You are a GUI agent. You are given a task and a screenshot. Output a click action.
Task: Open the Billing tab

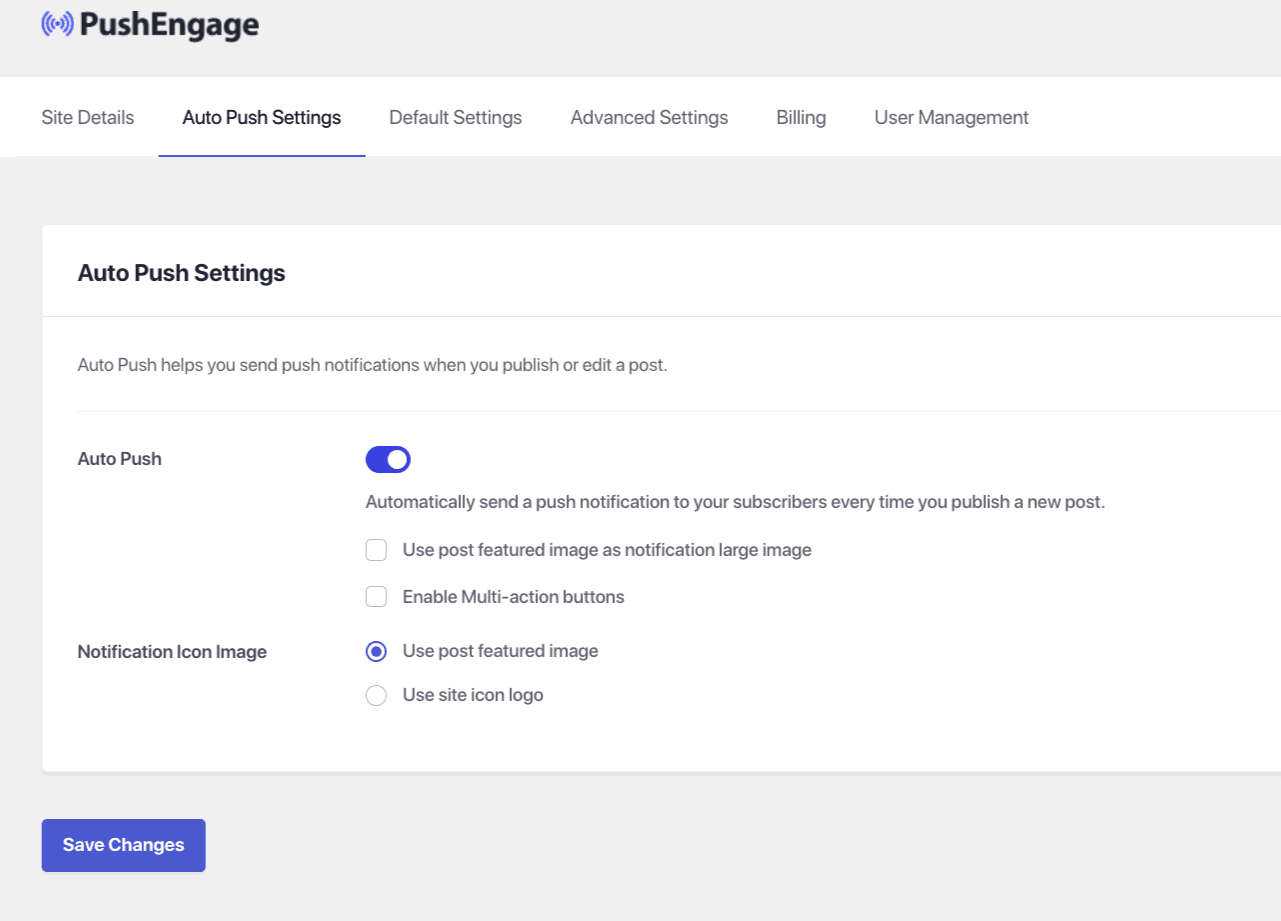pos(801,118)
